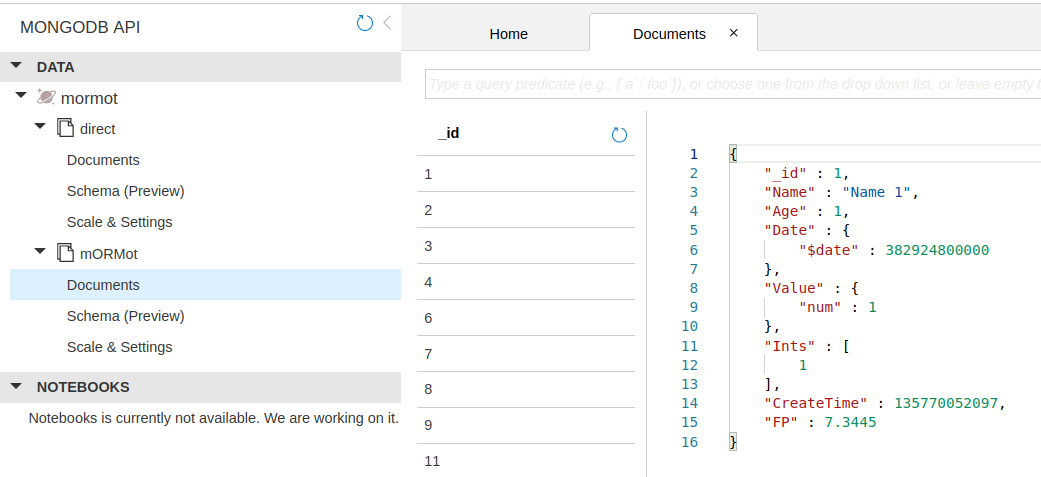Click the direct collection icon
The image size is (1041, 477).
(x=65, y=128)
